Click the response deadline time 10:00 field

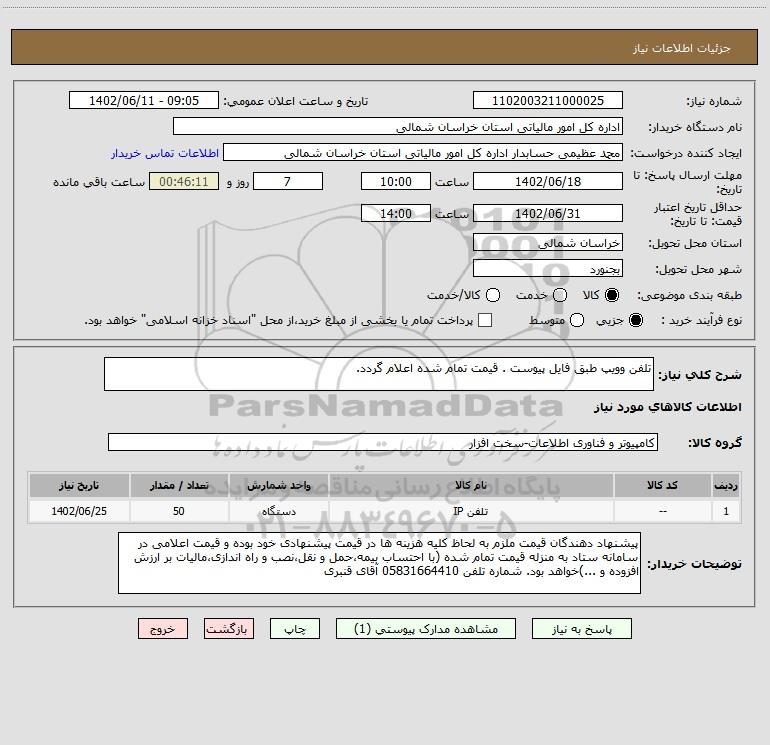click(x=396, y=181)
